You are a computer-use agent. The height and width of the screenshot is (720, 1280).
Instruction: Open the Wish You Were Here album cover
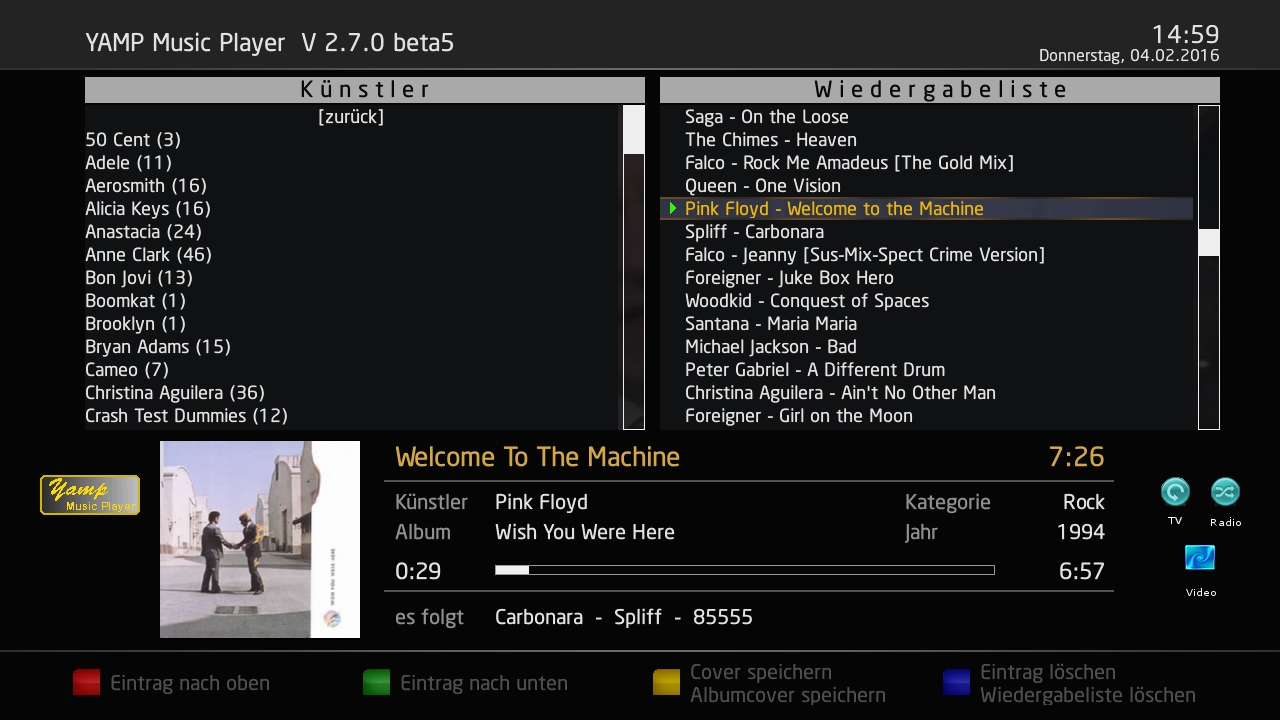260,539
